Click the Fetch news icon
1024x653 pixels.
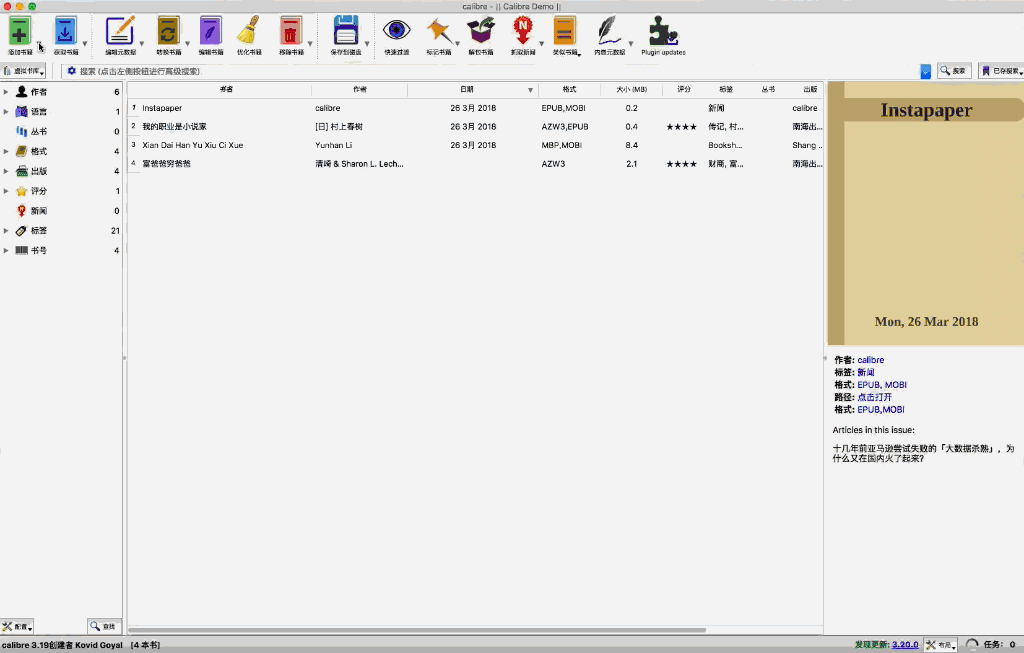522,31
